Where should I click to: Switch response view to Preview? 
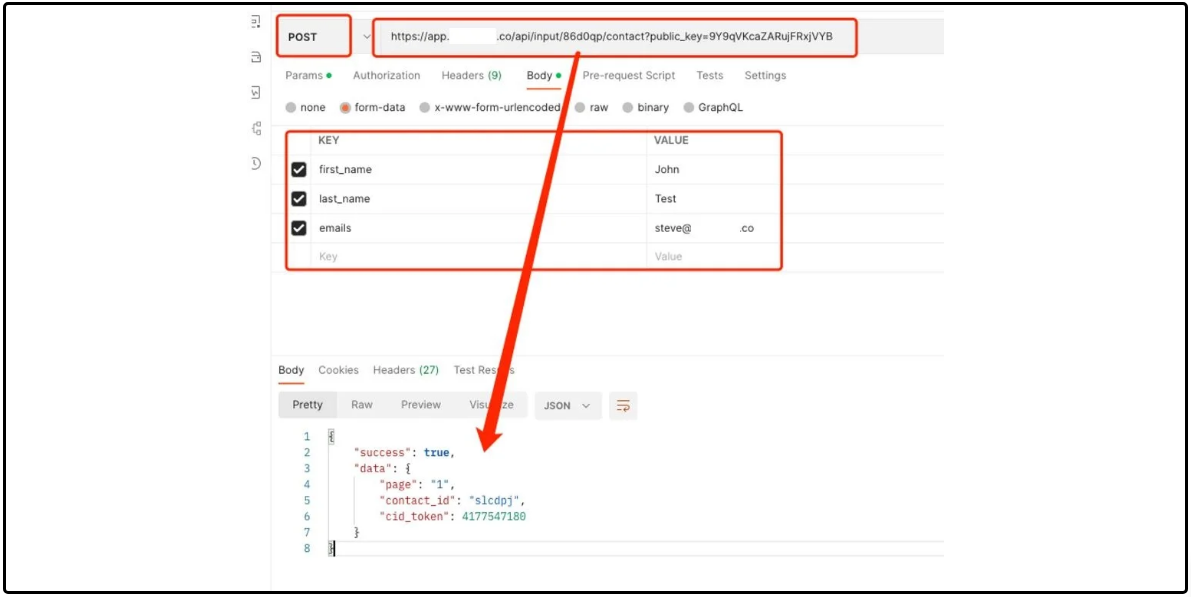(420, 404)
